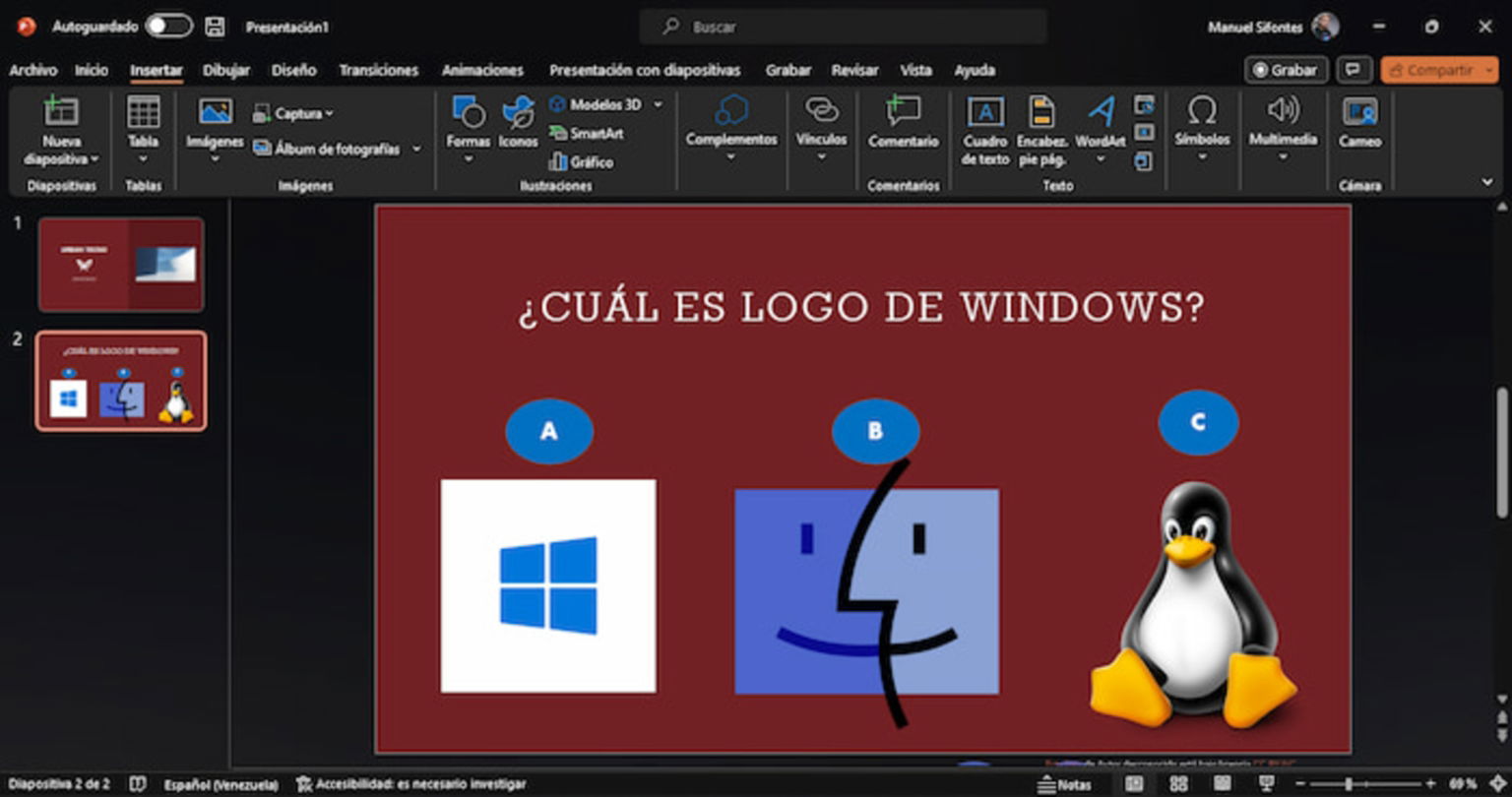The height and width of the screenshot is (797, 1512).
Task: Expand the Formas dropdown arrow
Action: click(468, 158)
